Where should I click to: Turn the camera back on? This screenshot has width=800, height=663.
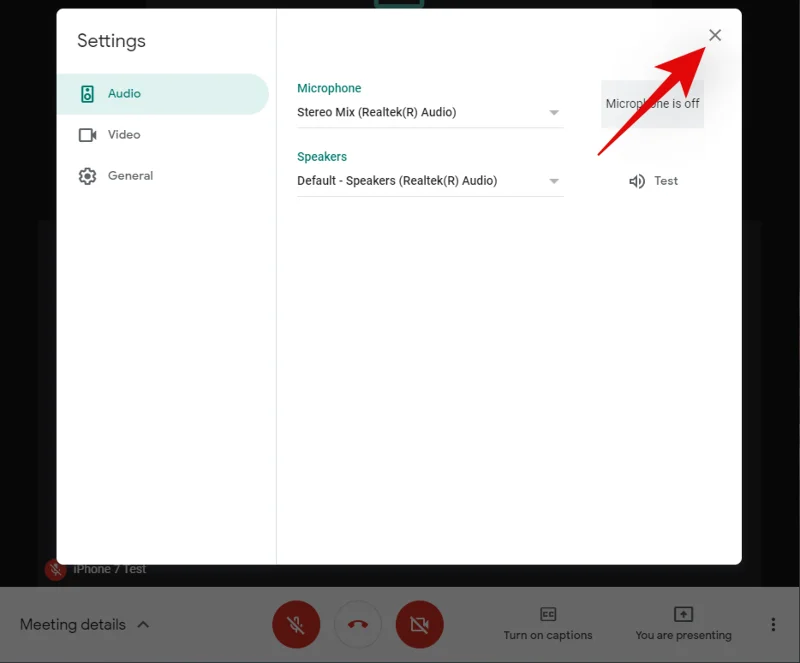[419, 624]
